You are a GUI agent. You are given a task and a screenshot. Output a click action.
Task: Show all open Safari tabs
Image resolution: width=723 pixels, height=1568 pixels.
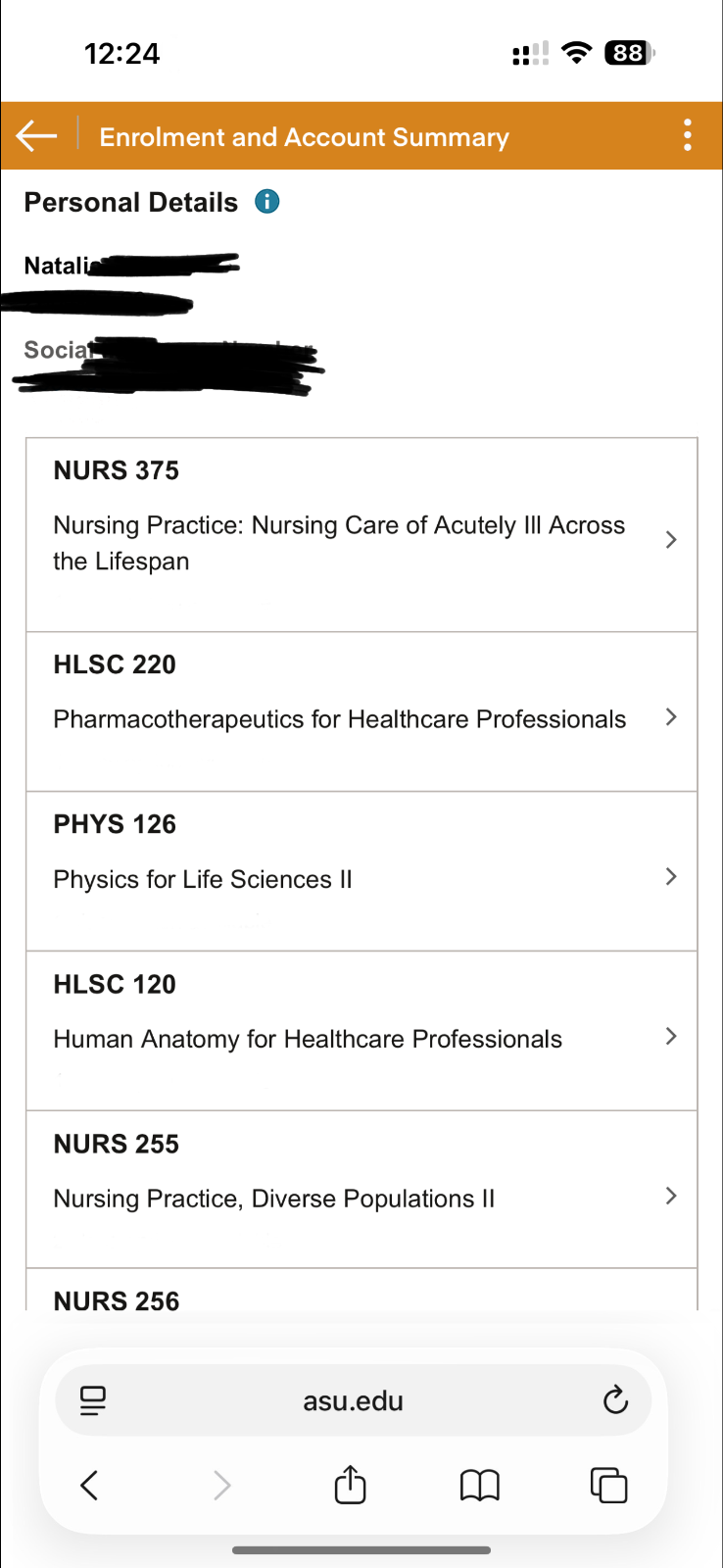[608, 1486]
